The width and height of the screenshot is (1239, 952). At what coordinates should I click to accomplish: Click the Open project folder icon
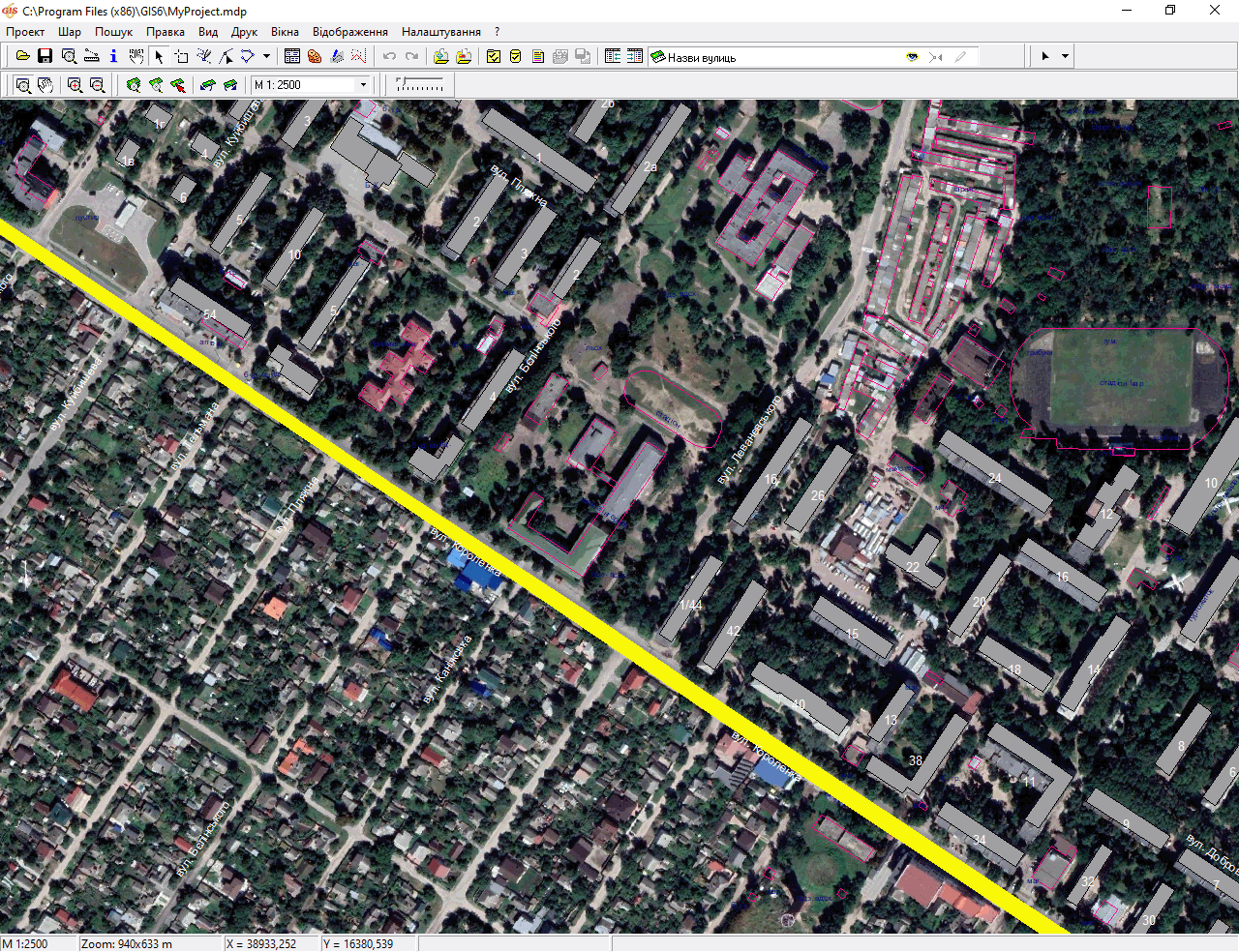(x=22, y=56)
